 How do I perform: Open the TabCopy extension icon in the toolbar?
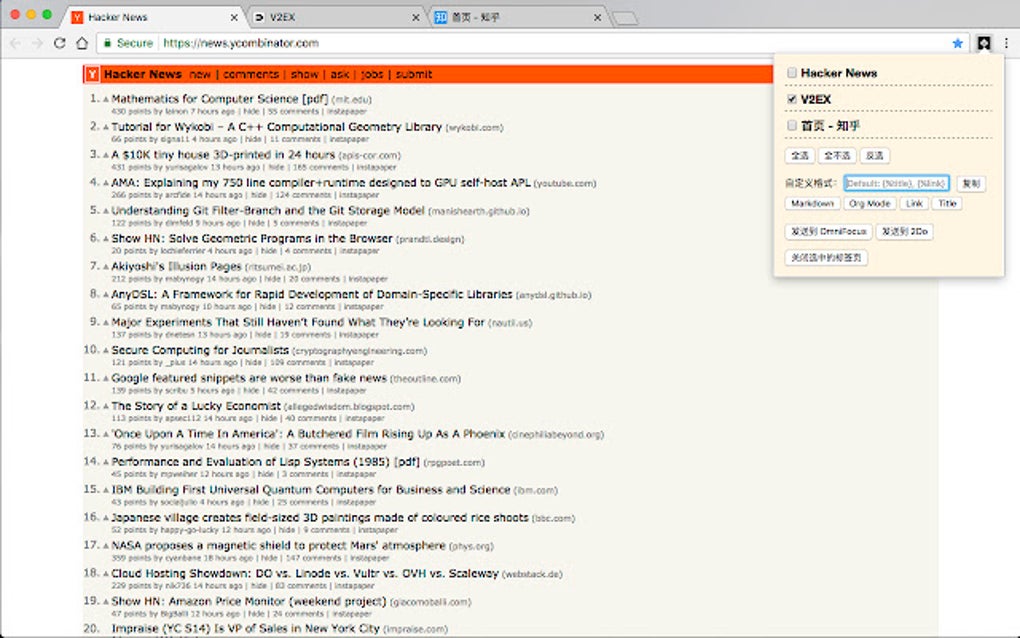point(982,44)
